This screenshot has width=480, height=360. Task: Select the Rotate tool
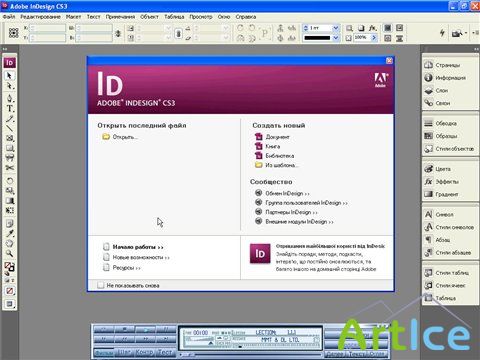pyautogui.click(x=9, y=181)
